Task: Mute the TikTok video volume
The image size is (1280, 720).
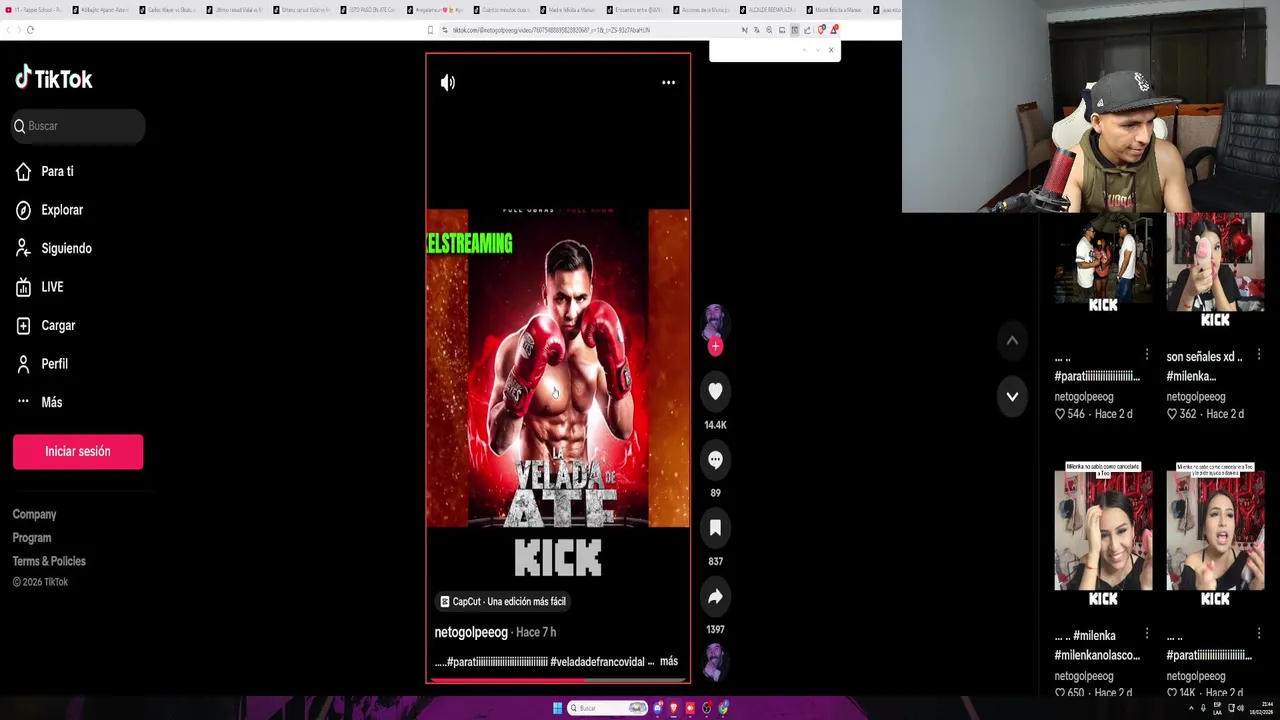Action: point(448,83)
